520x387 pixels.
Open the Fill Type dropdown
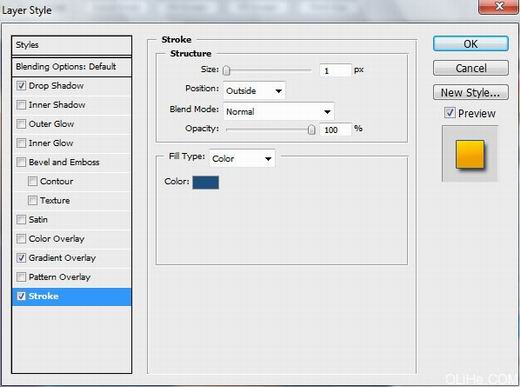[242, 158]
